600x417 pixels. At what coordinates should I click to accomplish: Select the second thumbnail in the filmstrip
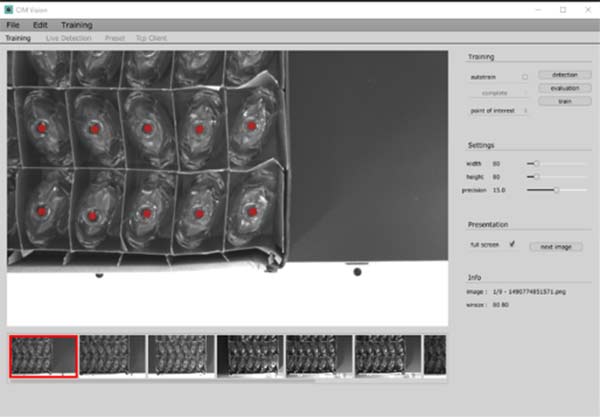point(112,355)
